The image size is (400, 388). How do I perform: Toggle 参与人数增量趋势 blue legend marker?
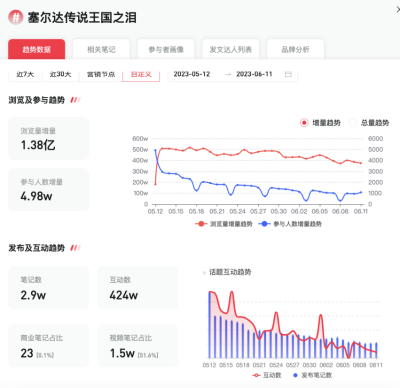click(x=264, y=224)
